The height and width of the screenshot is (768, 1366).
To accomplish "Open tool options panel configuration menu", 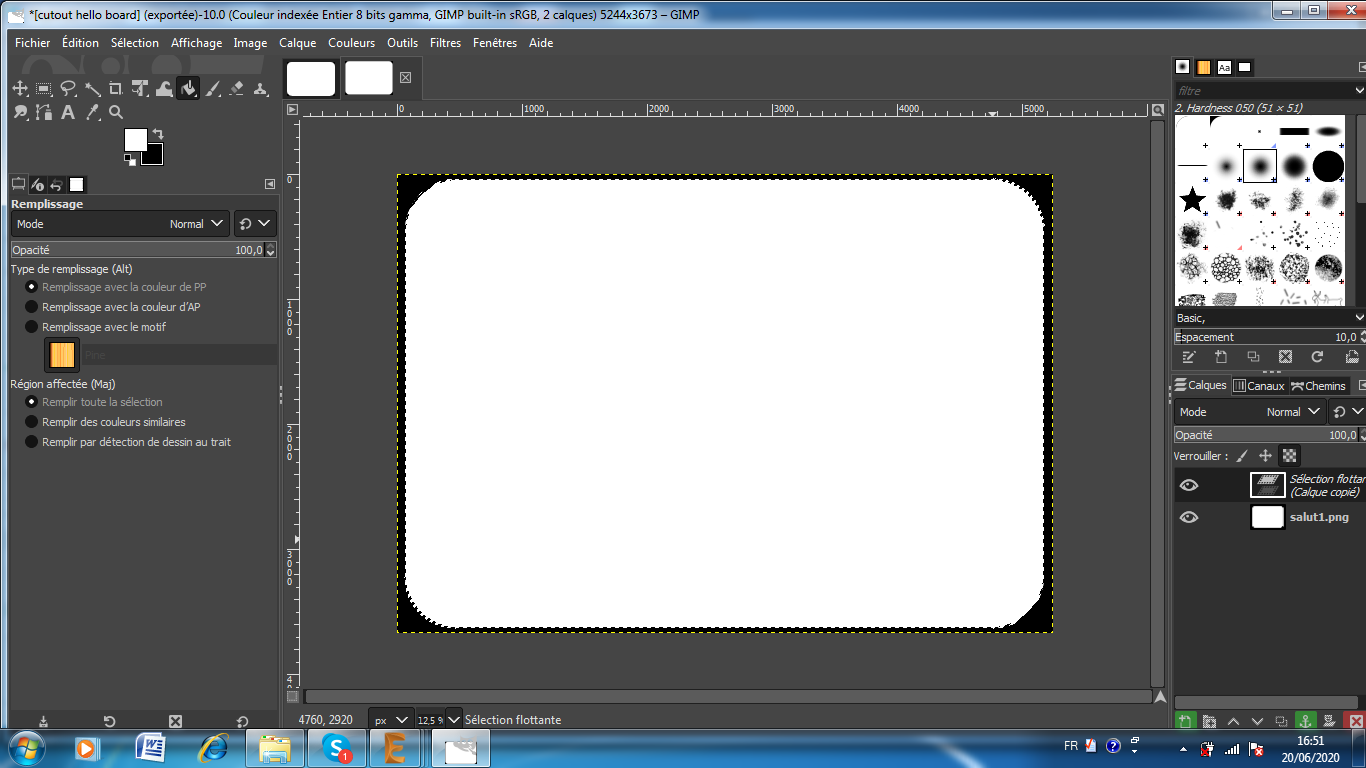I will (270, 184).
